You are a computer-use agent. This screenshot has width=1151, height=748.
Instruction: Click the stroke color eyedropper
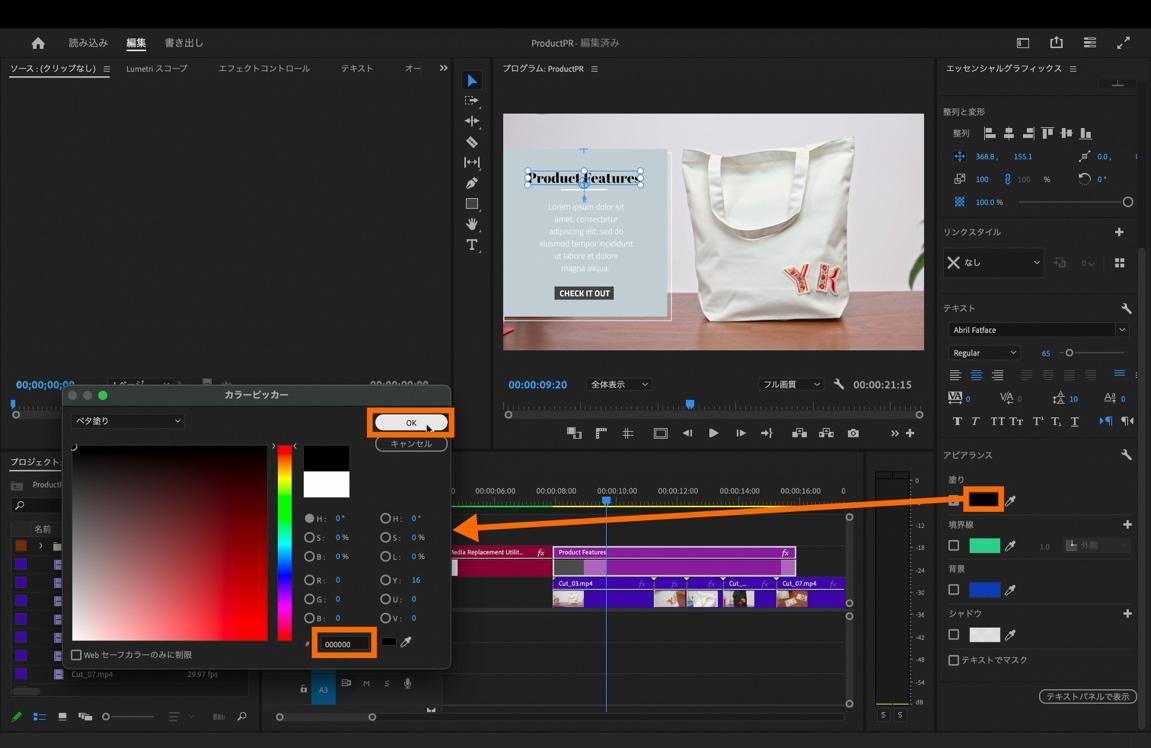(x=1011, y=545)
